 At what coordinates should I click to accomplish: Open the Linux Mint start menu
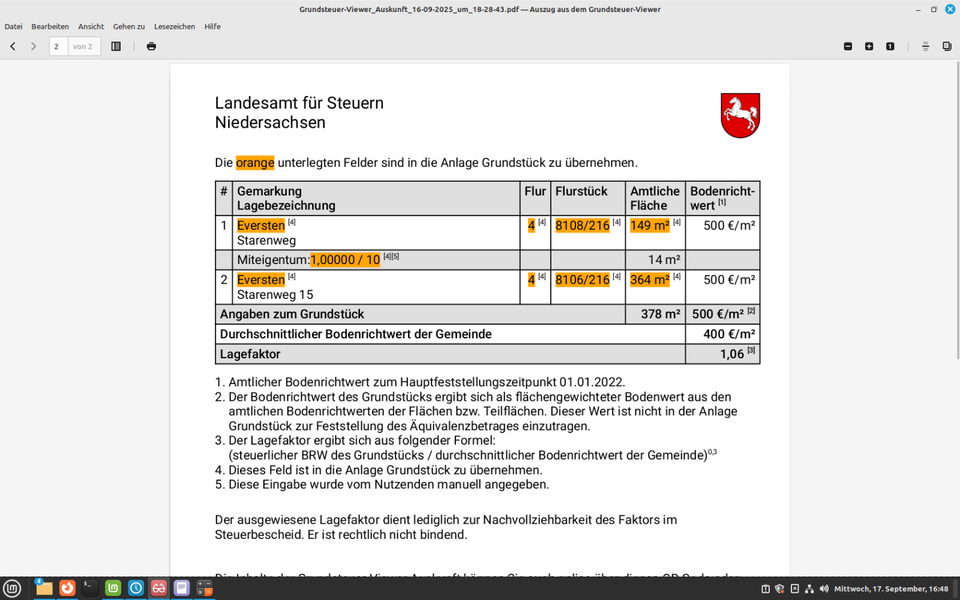pyautogui.click(x=12, y=588)
